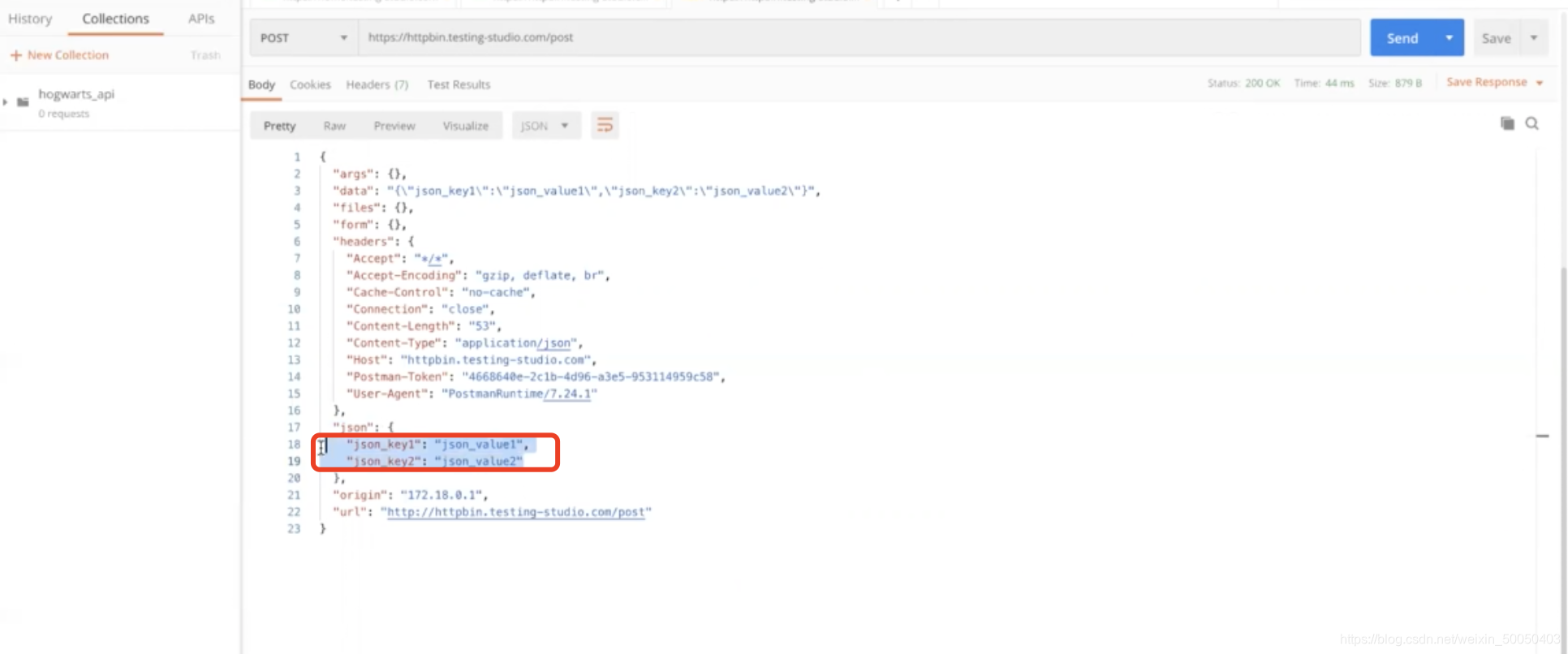Open the httpbin post URL link in response
Image resolution: width=1568 pixels, height=654 pixels.
coord(516,512)
